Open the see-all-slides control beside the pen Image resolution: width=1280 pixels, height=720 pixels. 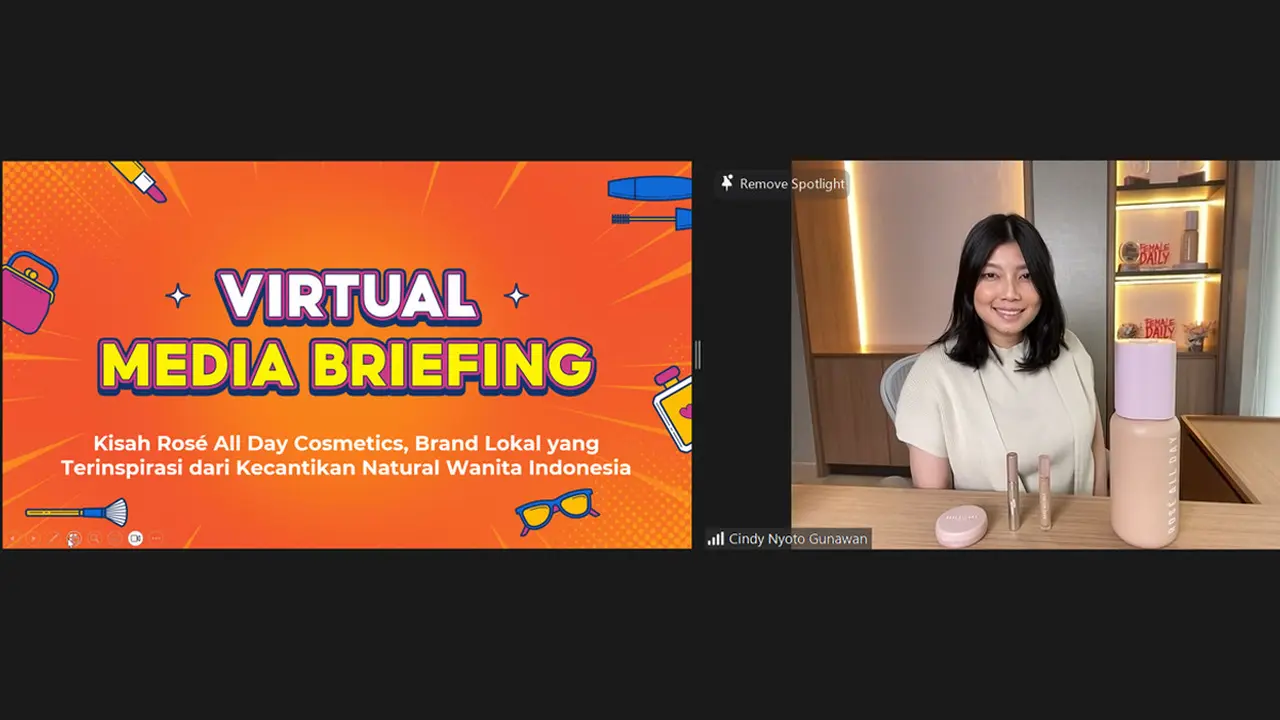coord(74,538)
